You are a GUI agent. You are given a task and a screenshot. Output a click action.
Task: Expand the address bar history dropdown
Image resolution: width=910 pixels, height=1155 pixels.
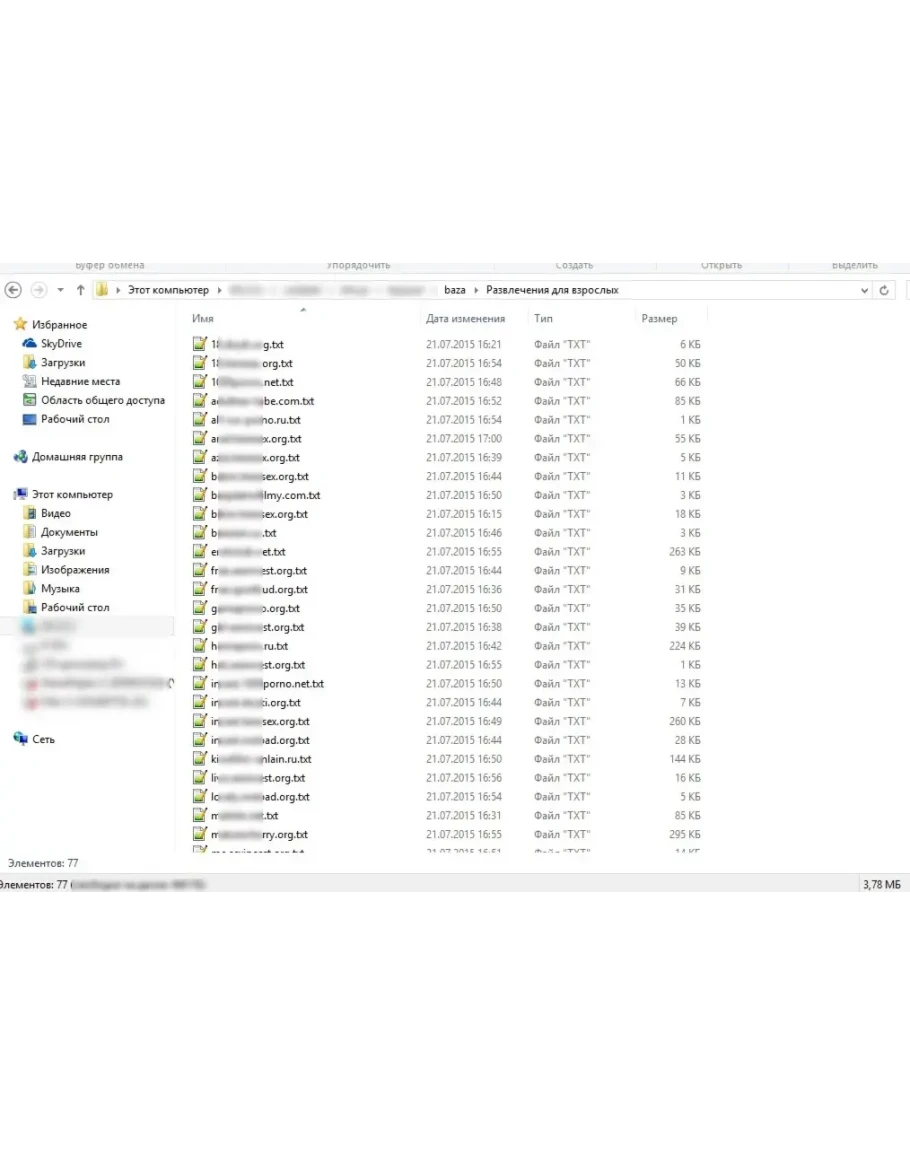click(x=864, y=290)
